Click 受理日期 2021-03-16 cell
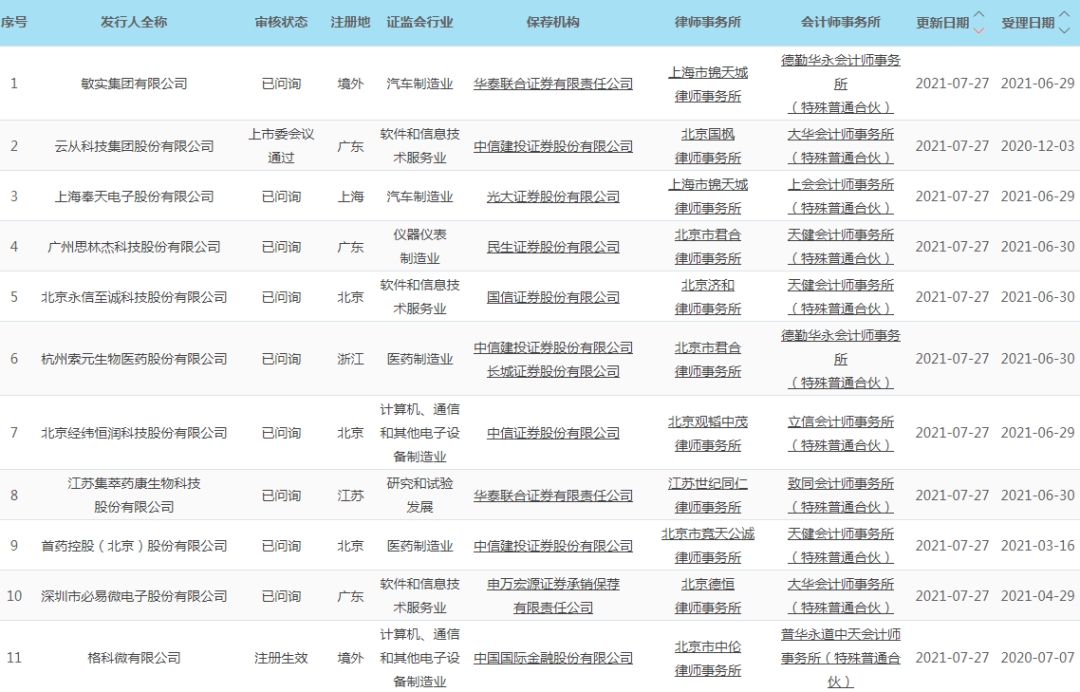Image resolution: width=1080 pixels, height=692 pixels. tap(1037, 545)
